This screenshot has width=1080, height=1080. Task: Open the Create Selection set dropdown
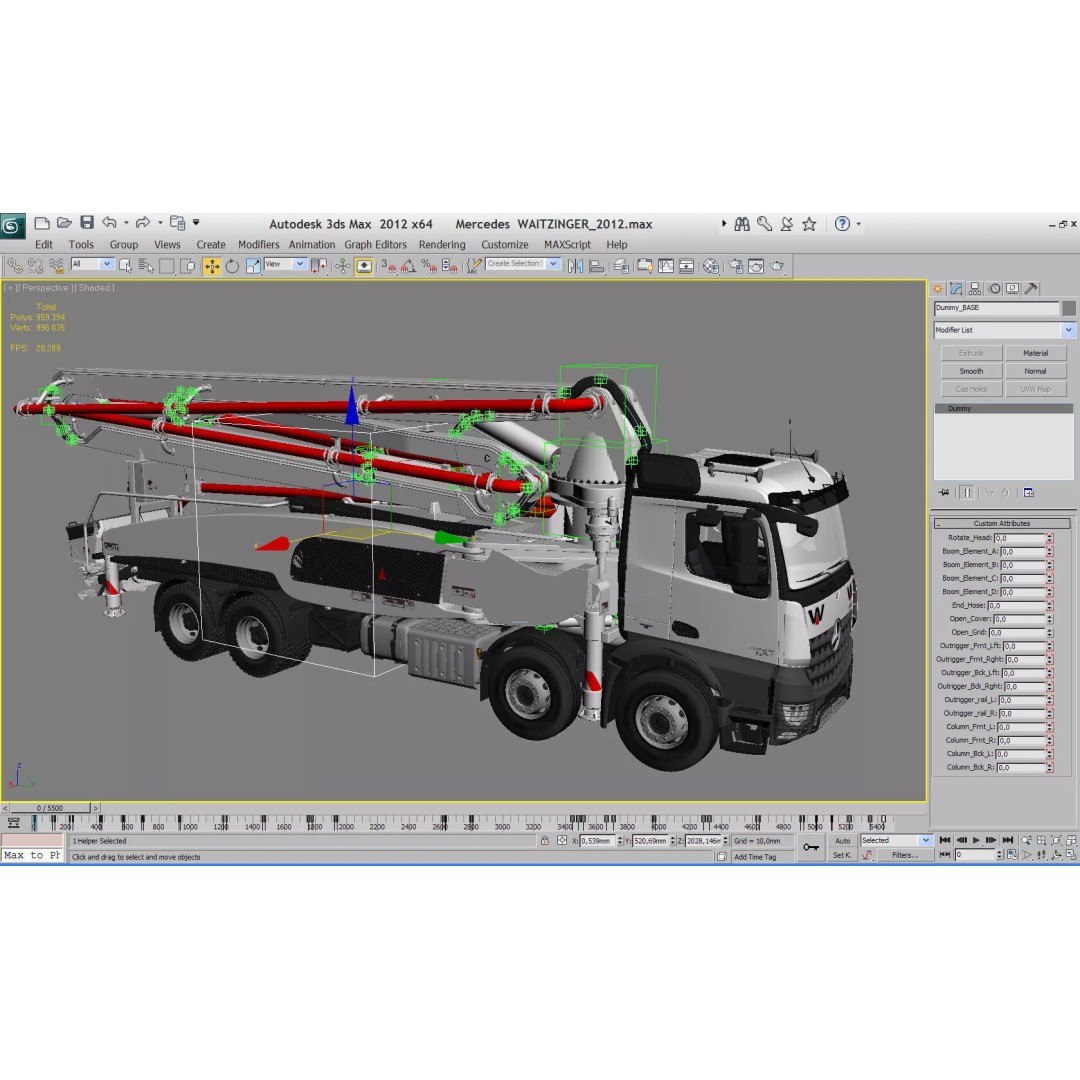[x=553, y=264]
